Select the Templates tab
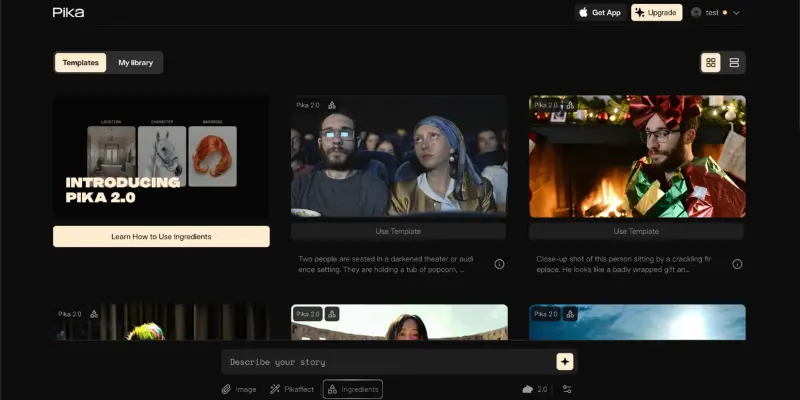 point(81,63)
